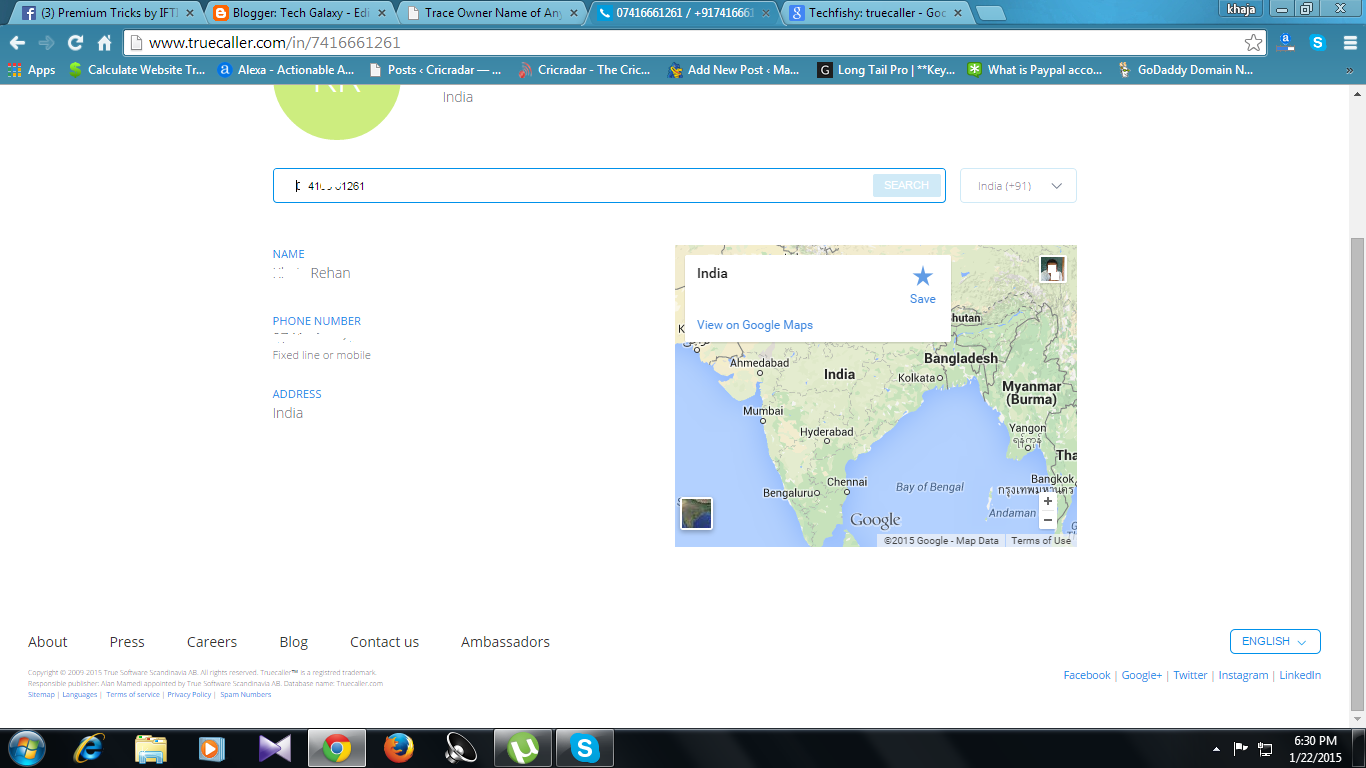Image resolution: width=1366 pixels, height=768 pixels.
Task: Open the Apps bookmarks shortcut
Action: click(x=32, y=70)
